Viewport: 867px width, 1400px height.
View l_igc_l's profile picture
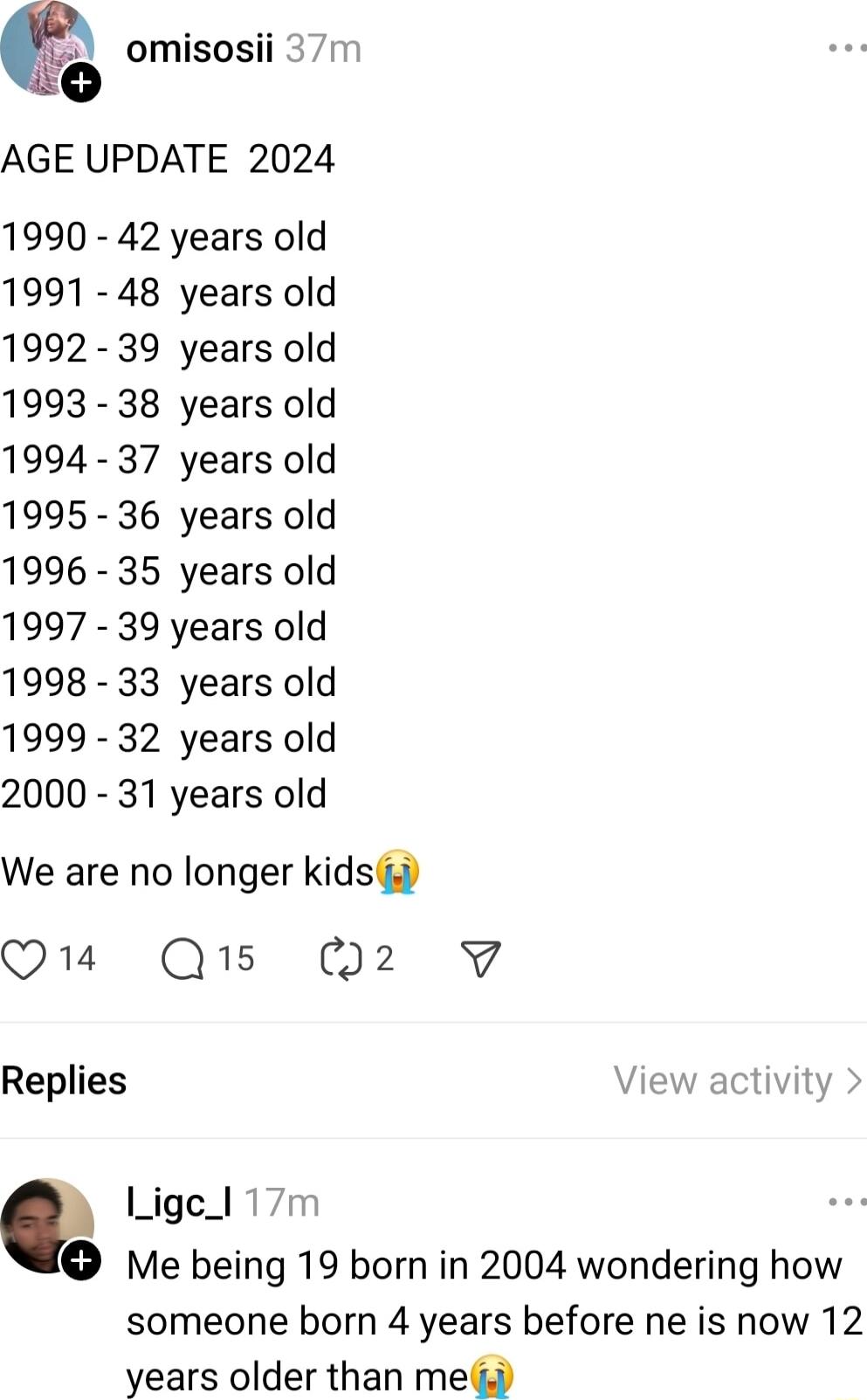tap(44, 1223)
